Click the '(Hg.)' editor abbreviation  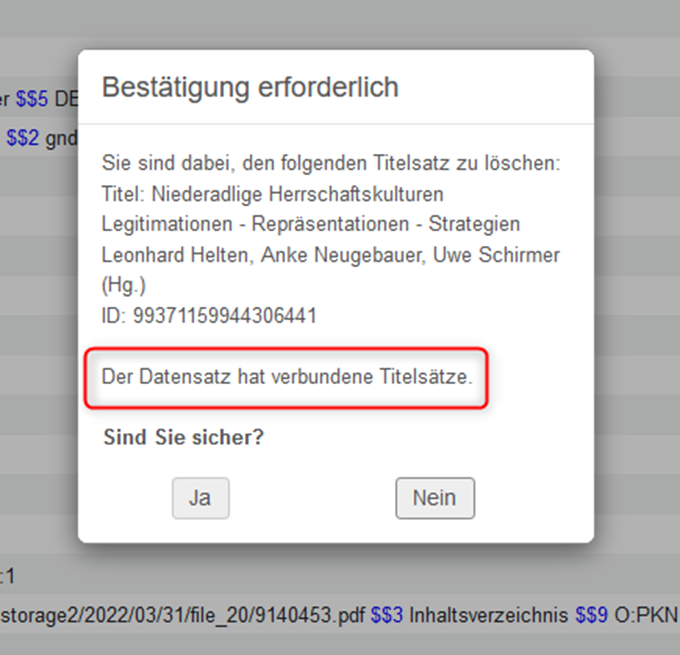[x=124, y=285]
